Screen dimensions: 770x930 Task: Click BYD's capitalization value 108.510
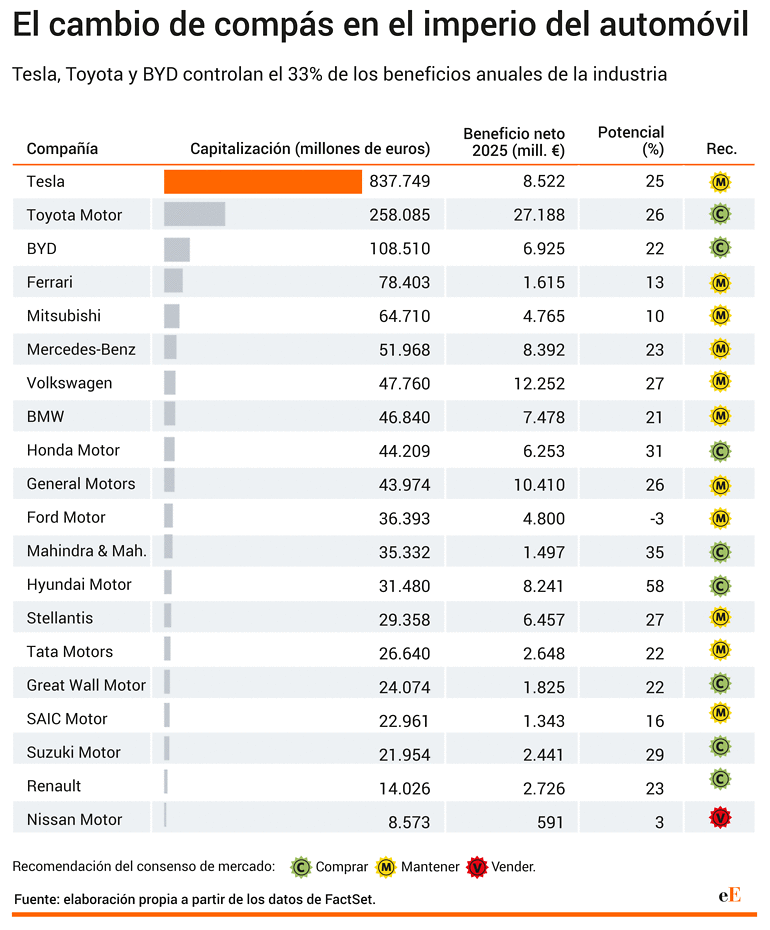[x=400, y=249]
